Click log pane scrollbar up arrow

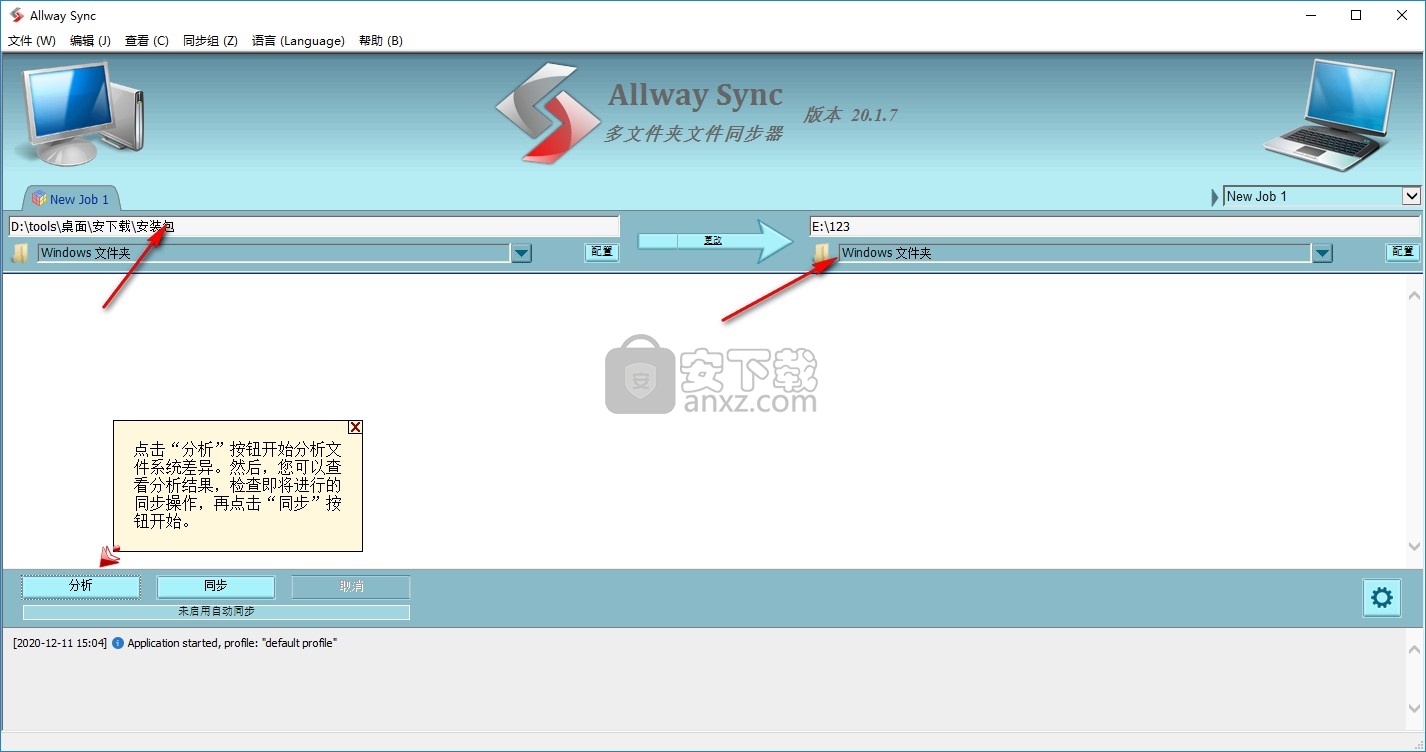[x=1414, y=650]
